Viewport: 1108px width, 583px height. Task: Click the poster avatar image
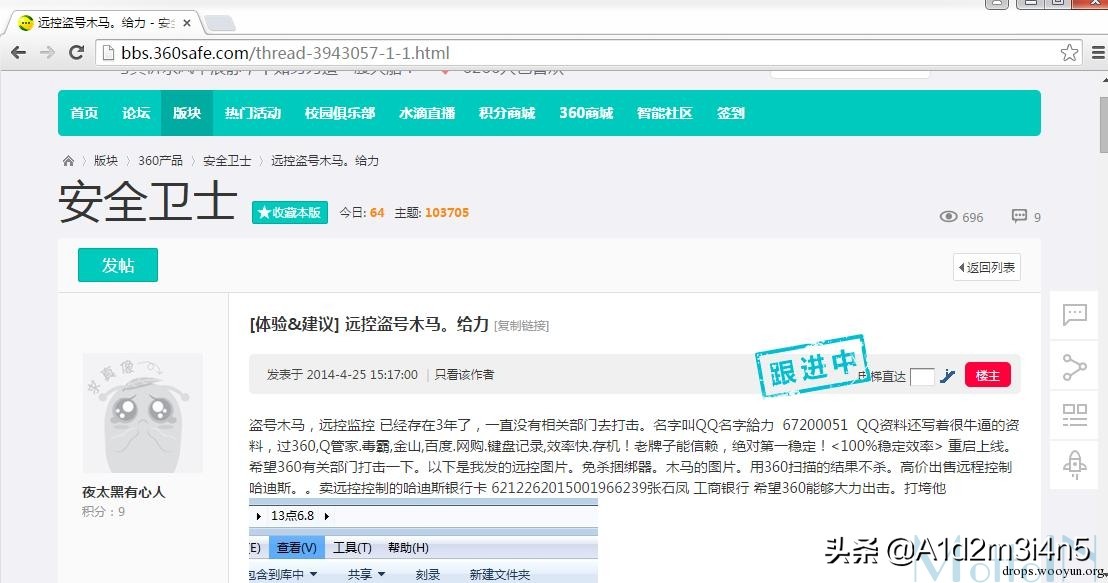pos(143,413)
